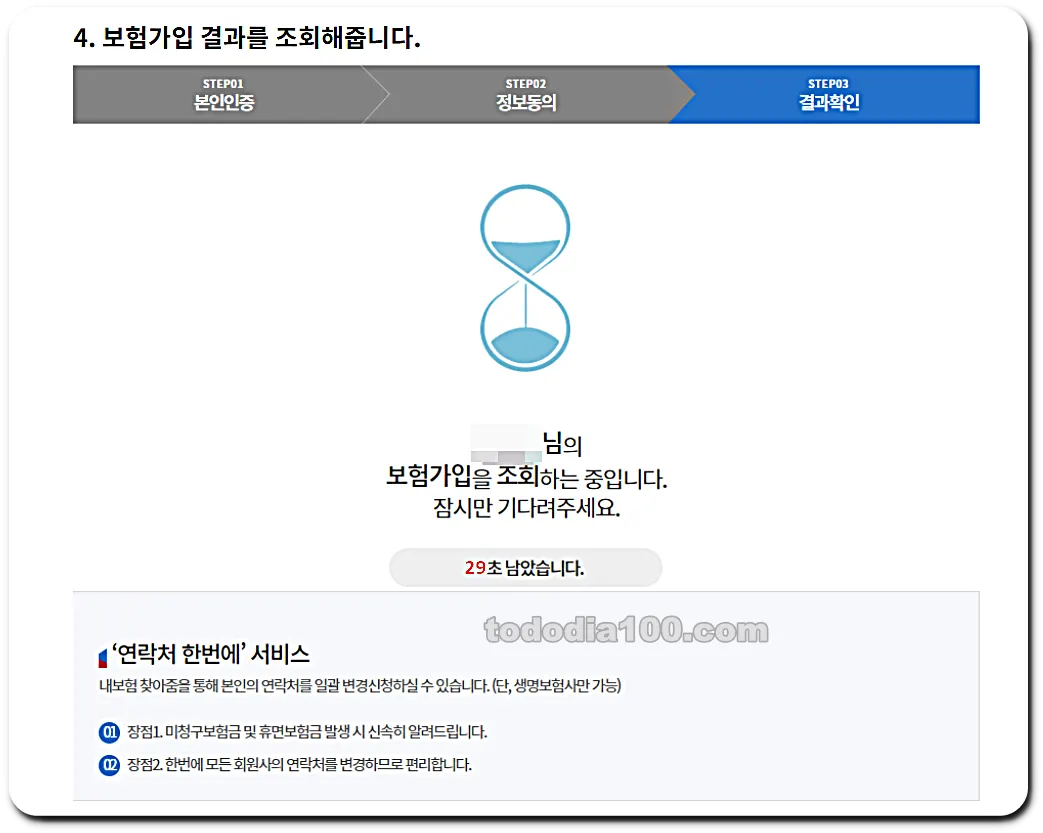Select the STEP01 본인인증 step
The width and height of the screenshot is (1043, 833).
pyautogui.click(x=225, y=94)
